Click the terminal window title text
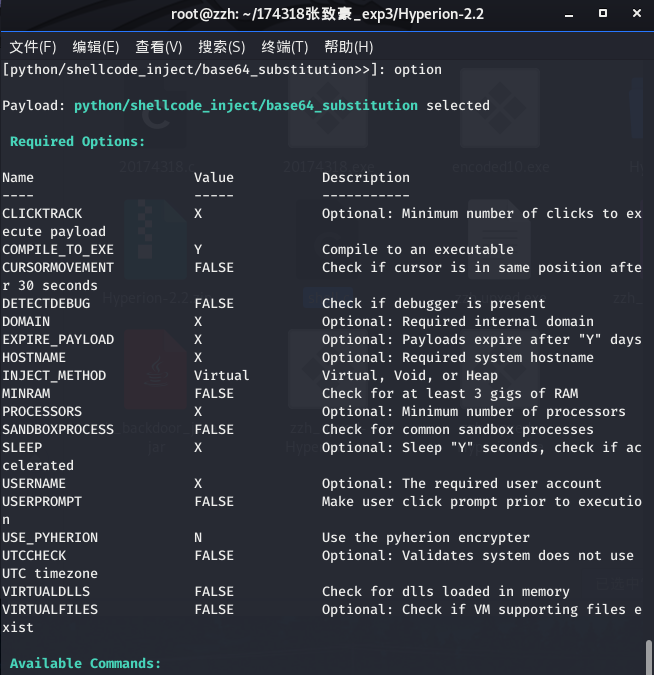The width and height of the screenshot is (654, 675). point(327,14)
